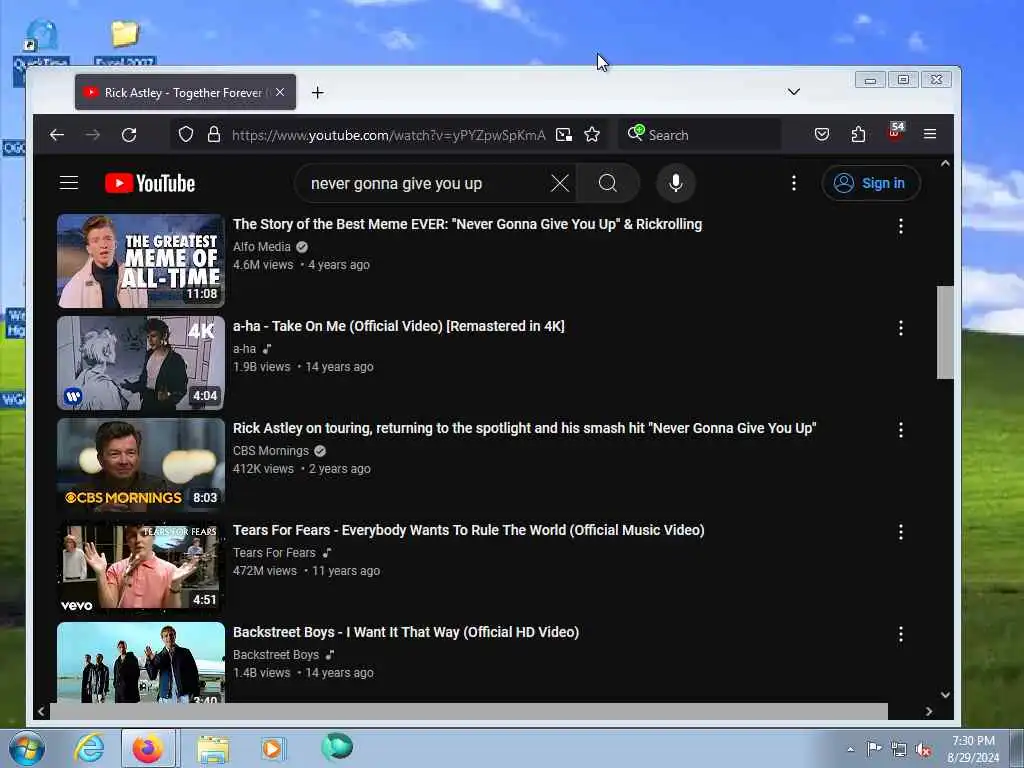This screenshot has height=768, width=1024.
Task: Show hidden tray icons arrow
Action: coord(850,749)
